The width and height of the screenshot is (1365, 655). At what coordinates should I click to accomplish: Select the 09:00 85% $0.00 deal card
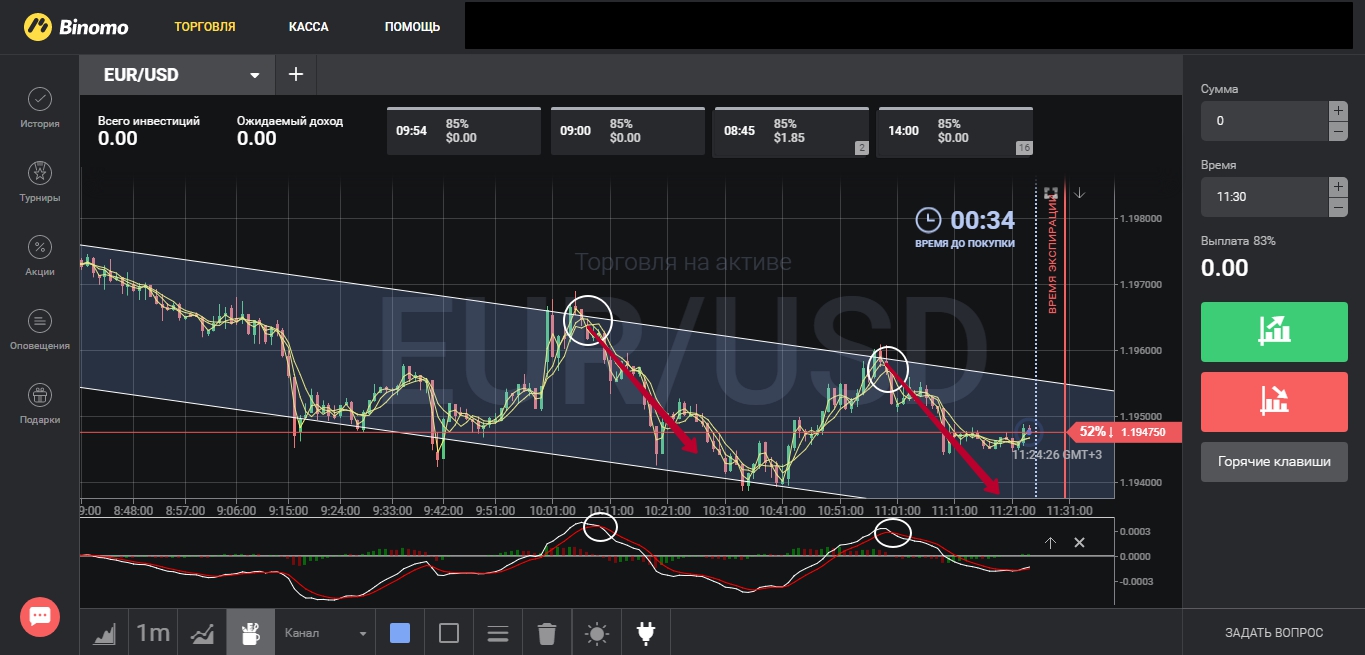[x=628, y=131]
